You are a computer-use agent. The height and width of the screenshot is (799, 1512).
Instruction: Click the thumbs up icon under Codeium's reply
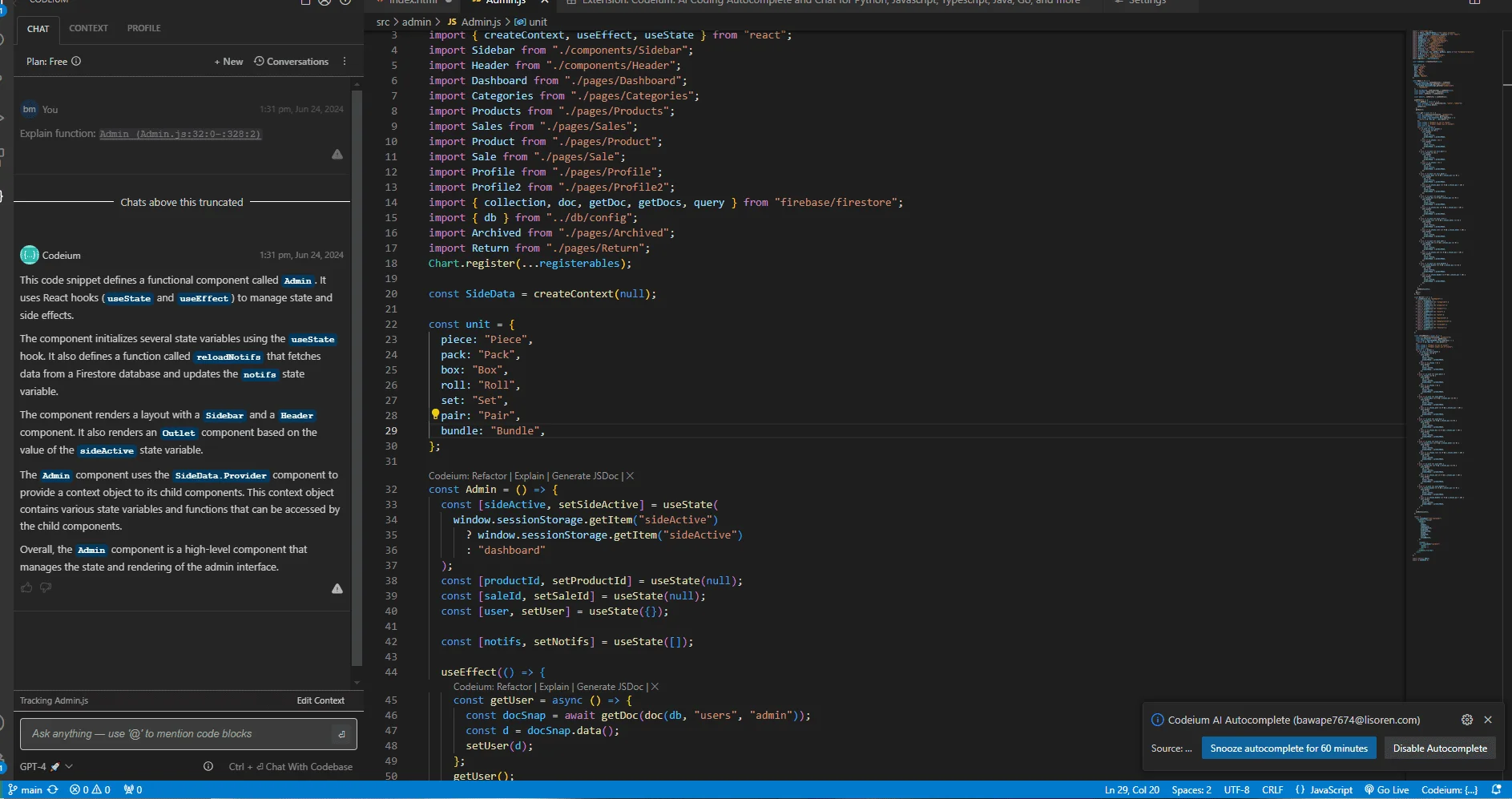click(26, 587)
